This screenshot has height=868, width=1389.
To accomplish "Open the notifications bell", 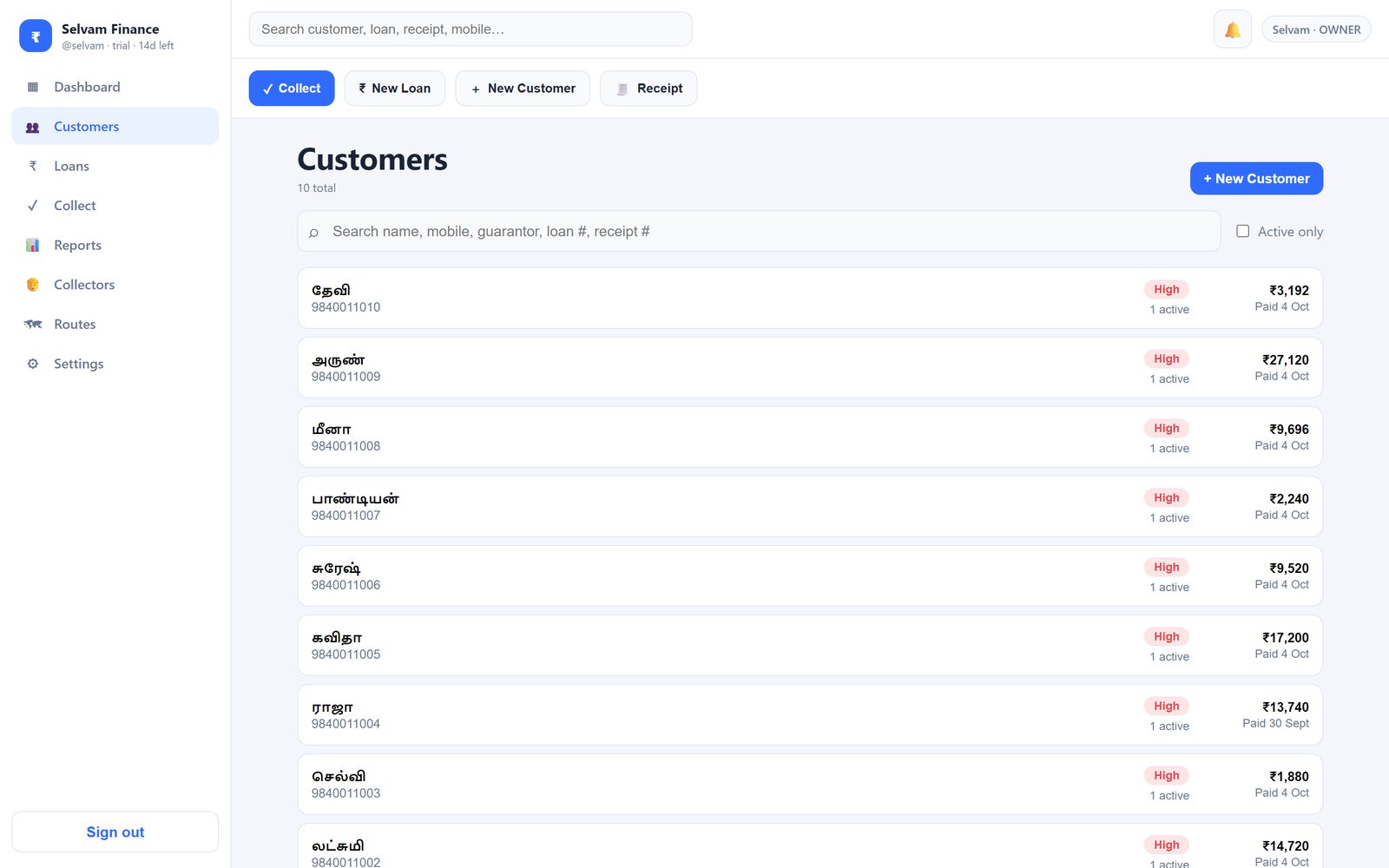I will tap(1232, 30).
